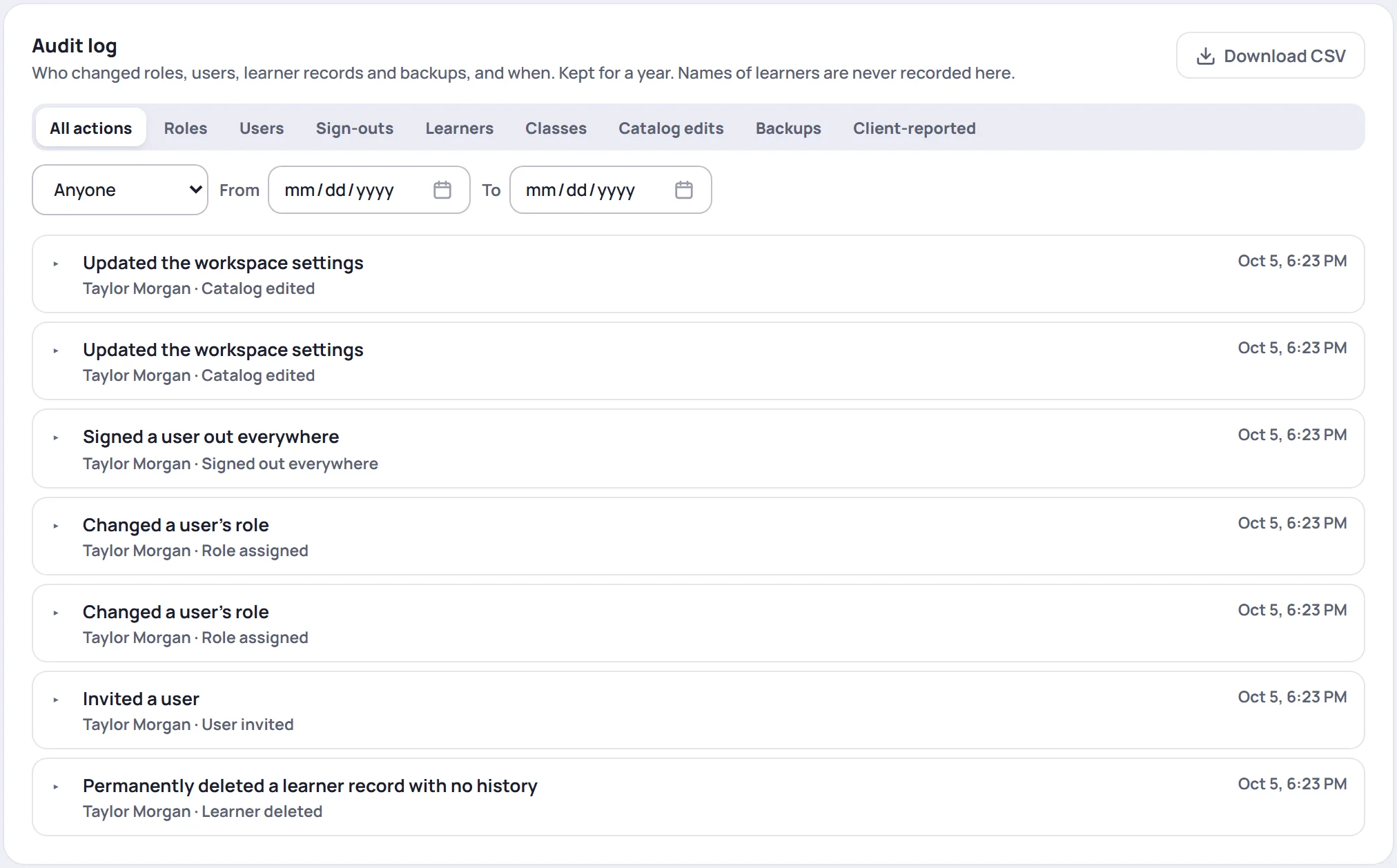The width and height of the screenshot is (1397, 868).
Task: Click the Permanently deleted a learner record title
Action: 310,786
